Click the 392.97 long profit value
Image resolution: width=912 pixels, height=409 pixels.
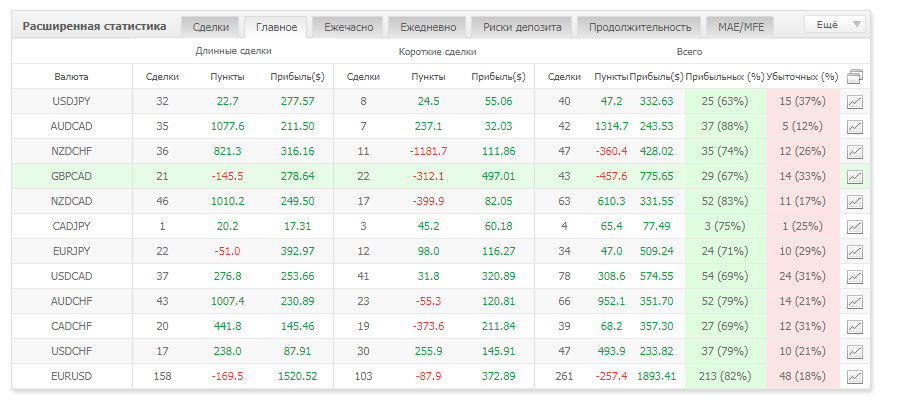(x=297, y=251)
